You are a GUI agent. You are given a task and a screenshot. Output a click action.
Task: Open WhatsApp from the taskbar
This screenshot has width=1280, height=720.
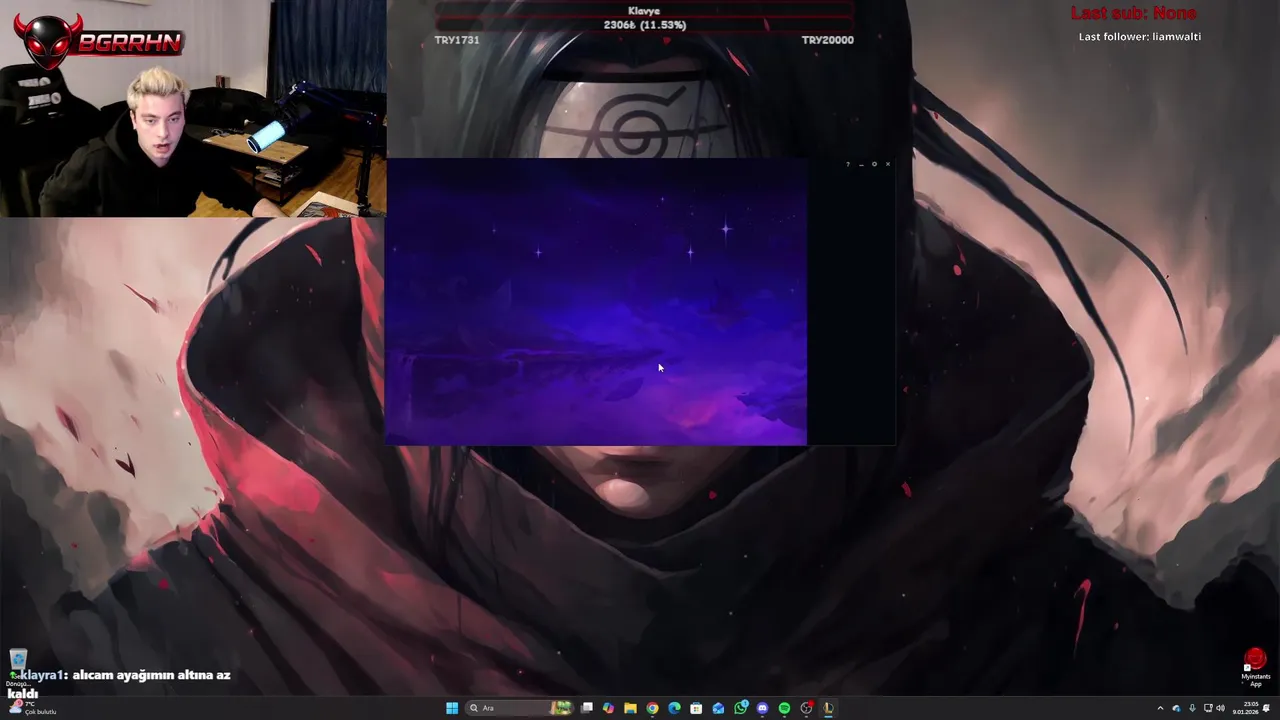coord(740,708)
